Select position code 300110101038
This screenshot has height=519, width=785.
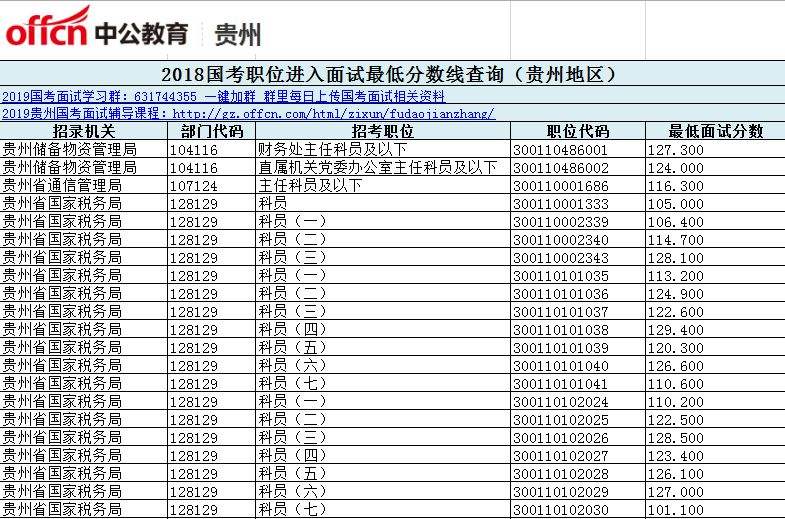pos(578,329)
